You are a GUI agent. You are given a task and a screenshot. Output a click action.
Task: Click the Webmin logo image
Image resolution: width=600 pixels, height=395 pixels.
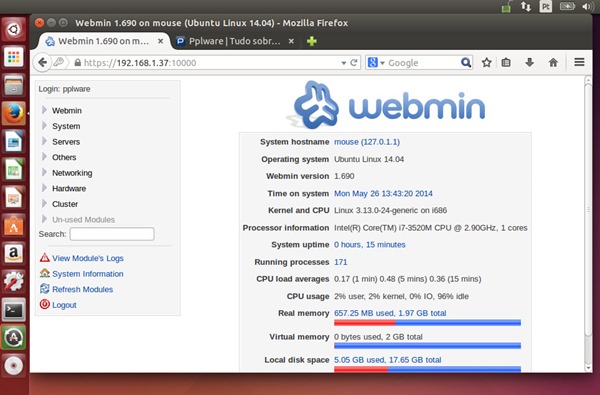click(x=386, y=105)
